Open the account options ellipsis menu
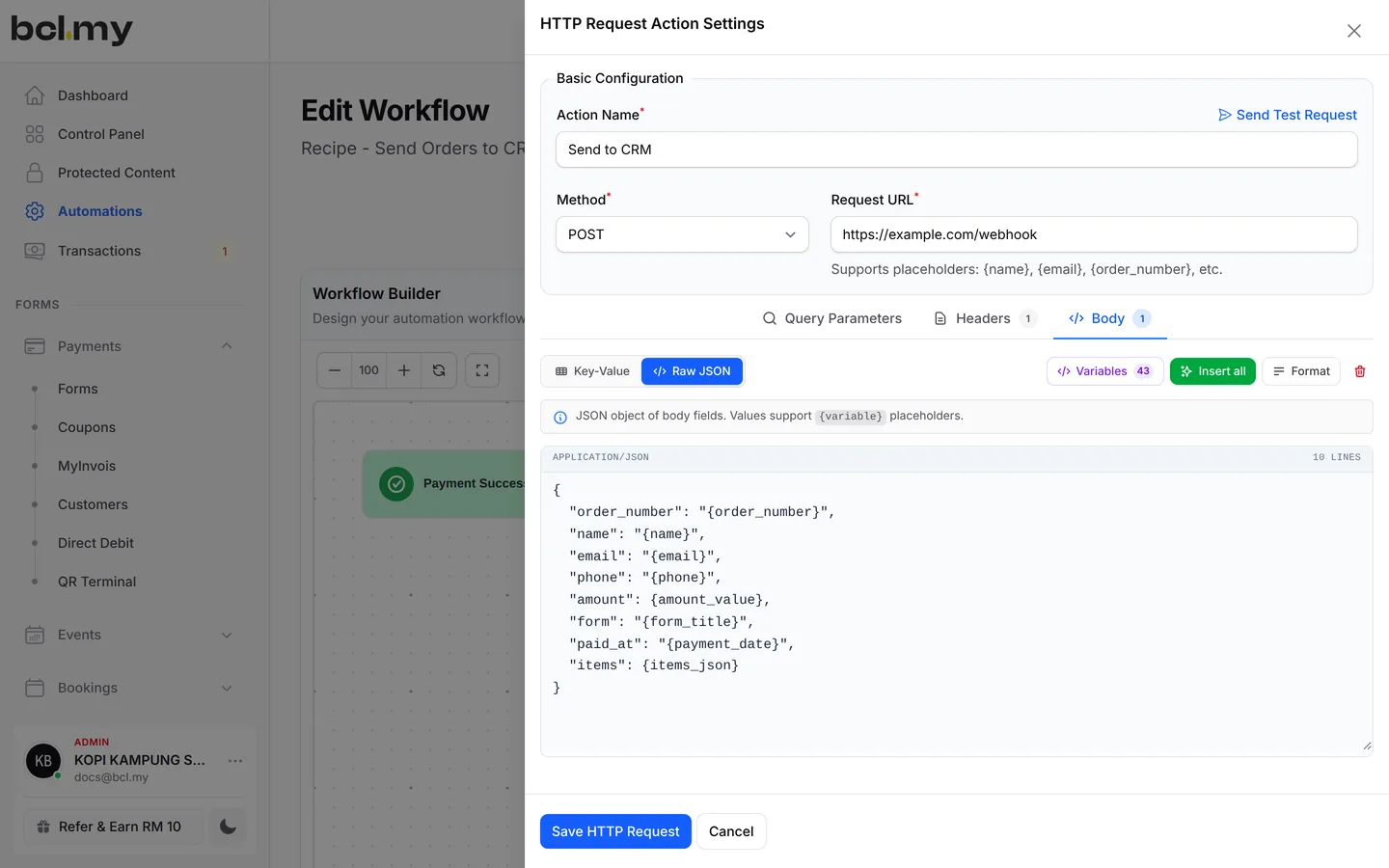Viewport: 1389px width, 868px height. tap(235, 761)
